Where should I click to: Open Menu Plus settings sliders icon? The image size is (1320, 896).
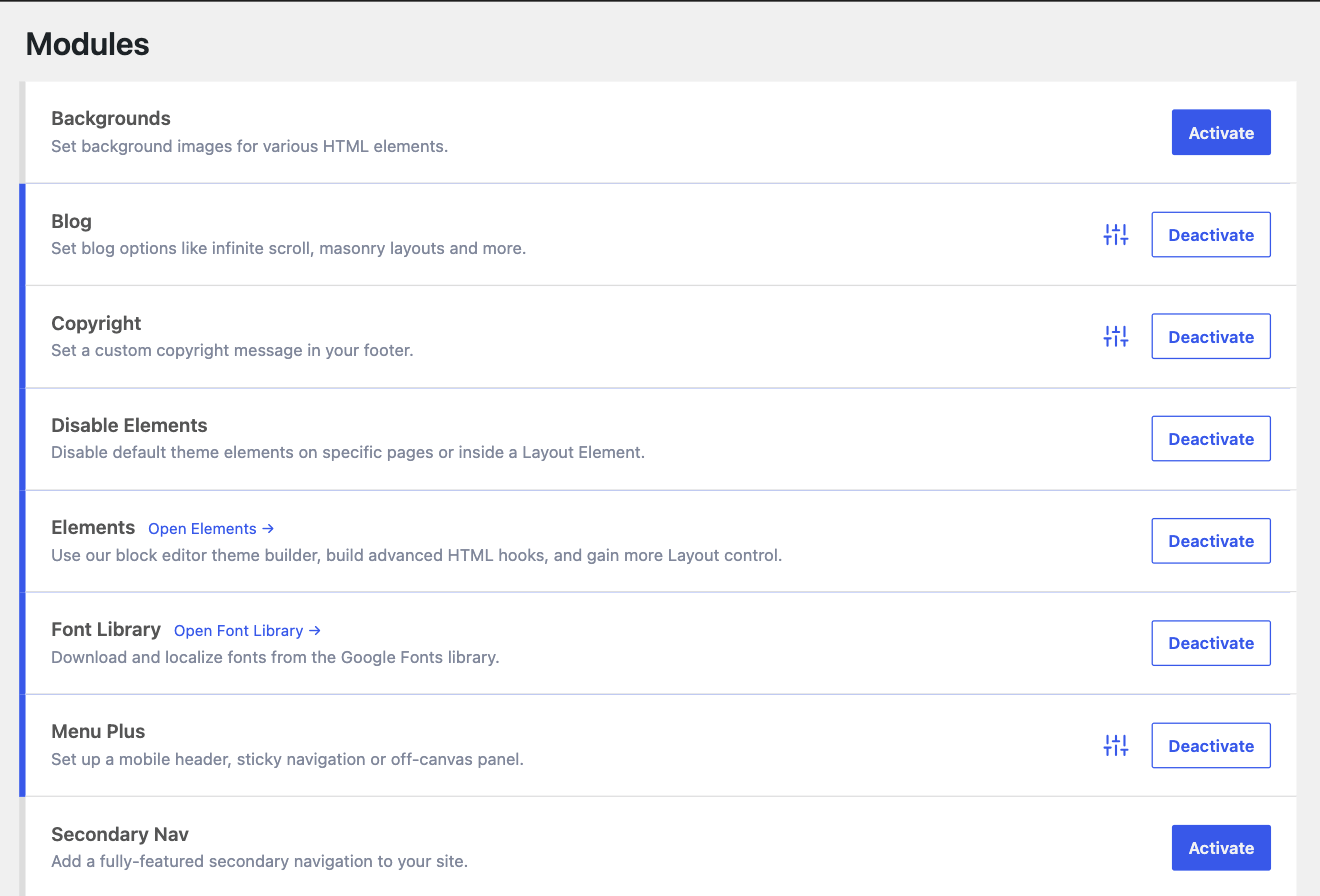coord(1116,746)
